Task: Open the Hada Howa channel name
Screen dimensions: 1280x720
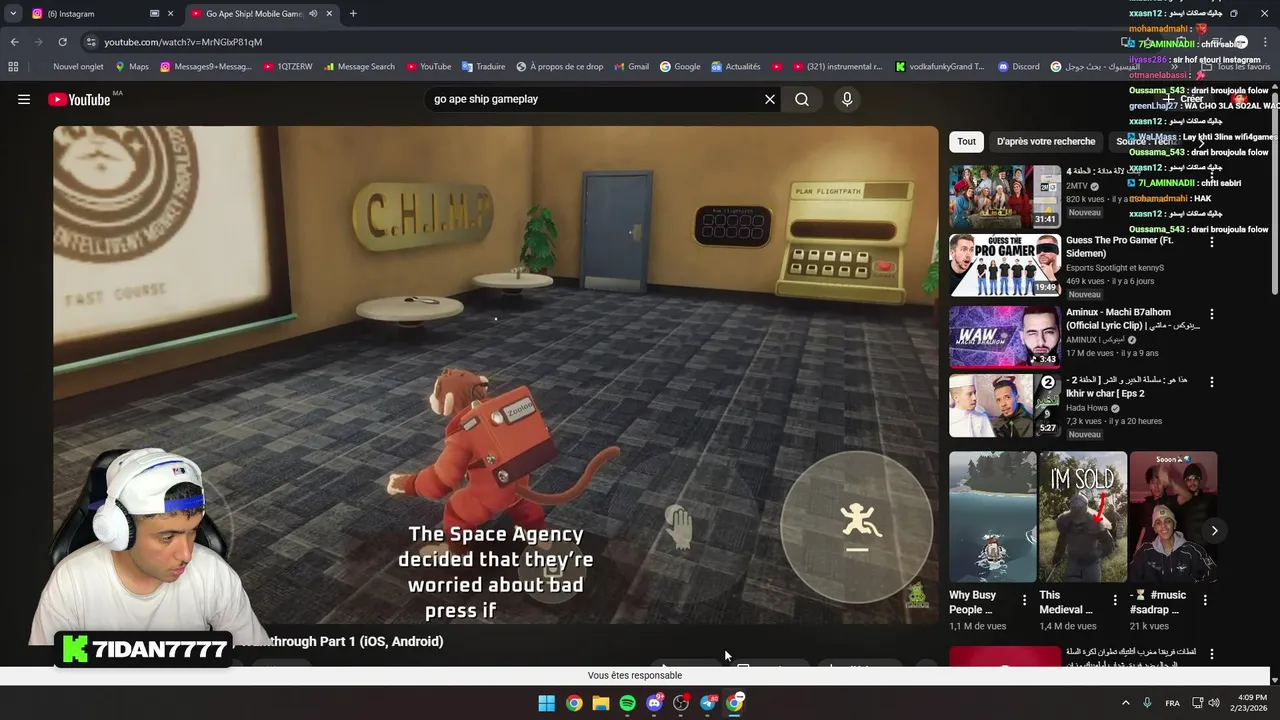Action: click(x=1087, y=408)
